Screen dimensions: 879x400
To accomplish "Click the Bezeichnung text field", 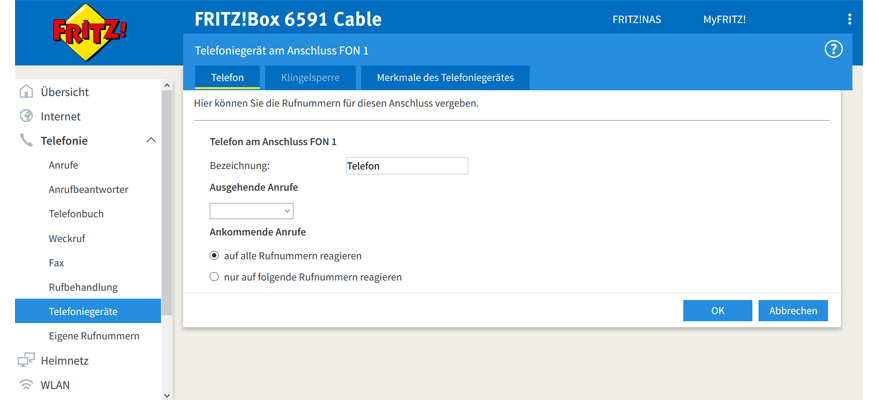I will click(405, 166).
